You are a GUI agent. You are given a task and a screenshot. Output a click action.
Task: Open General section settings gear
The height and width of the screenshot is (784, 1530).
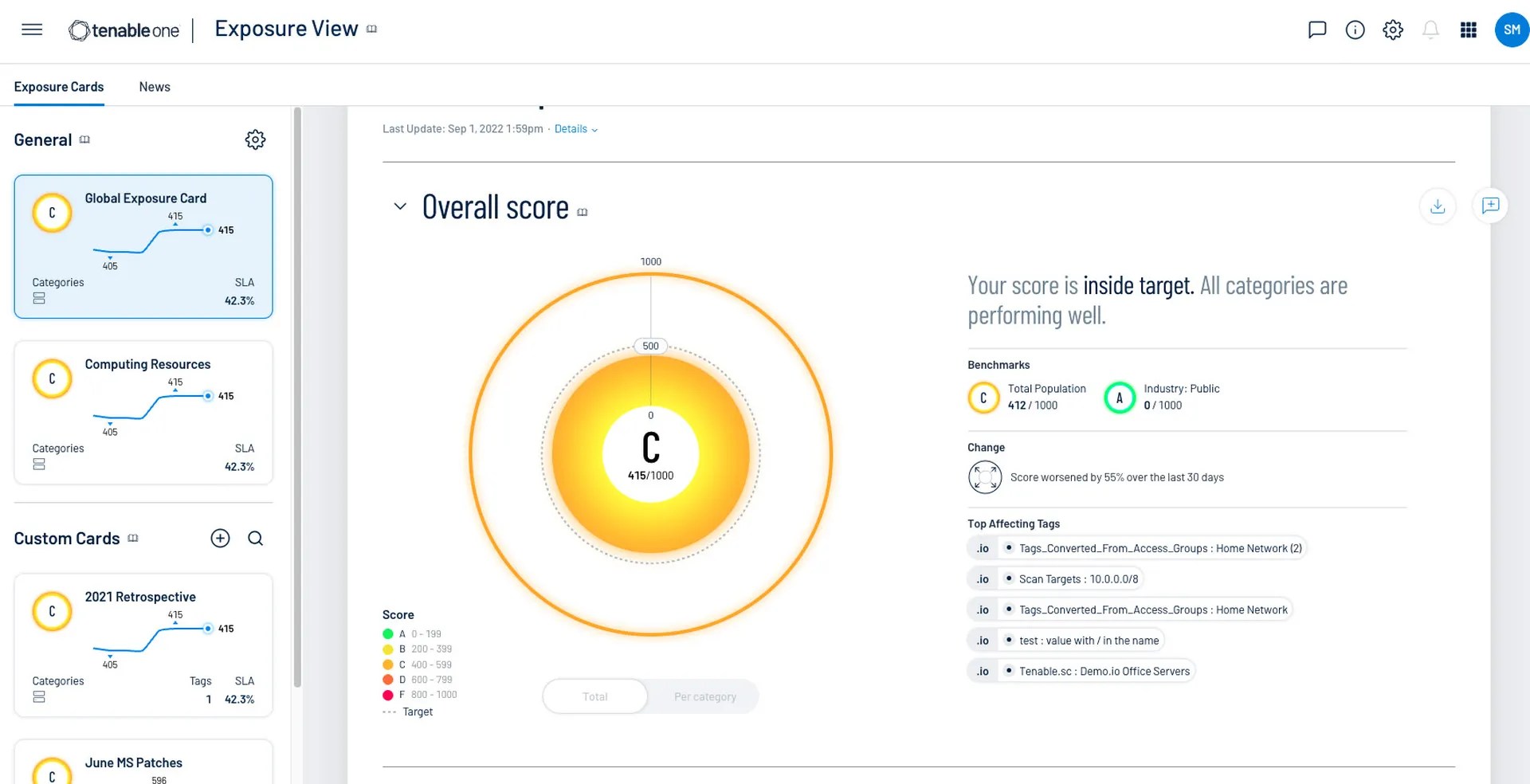click(x=255, y=139)
